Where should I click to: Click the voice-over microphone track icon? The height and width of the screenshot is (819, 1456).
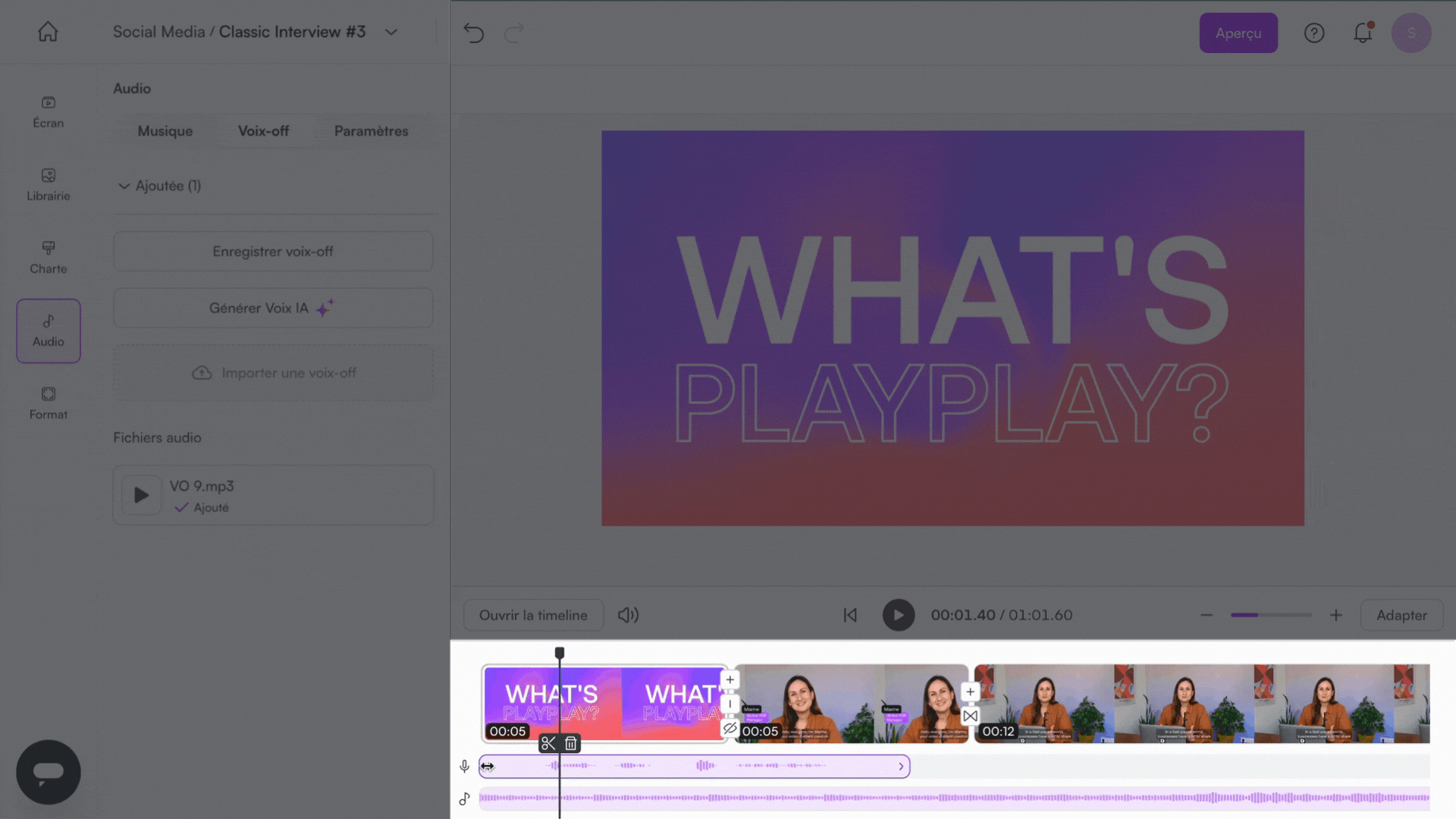coord(464,767)
